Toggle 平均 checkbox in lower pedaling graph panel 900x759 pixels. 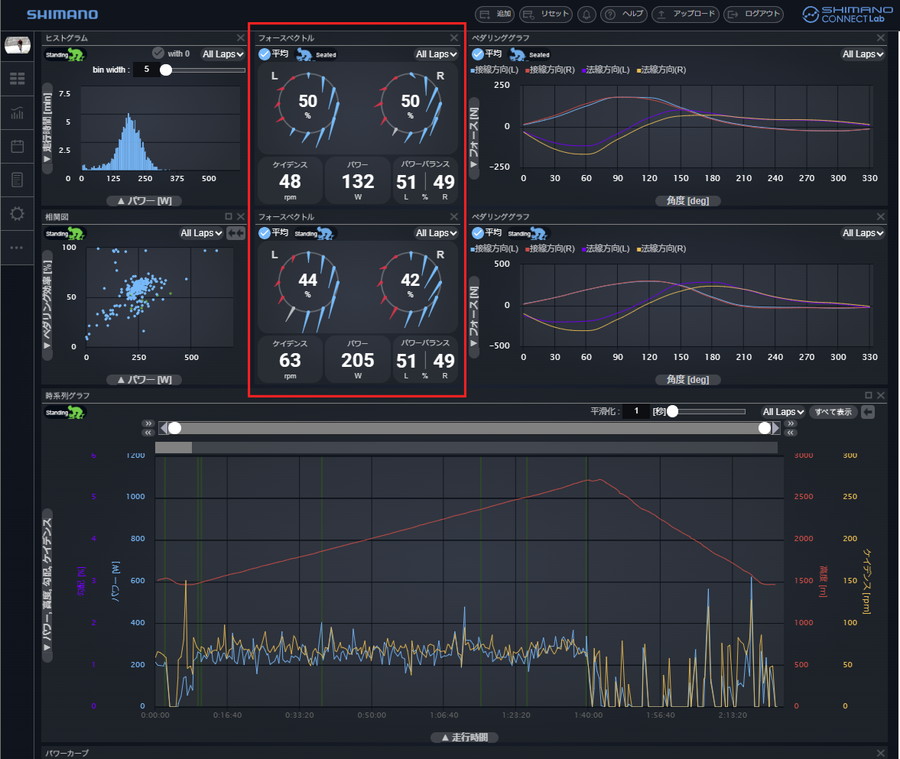(478, 233)
